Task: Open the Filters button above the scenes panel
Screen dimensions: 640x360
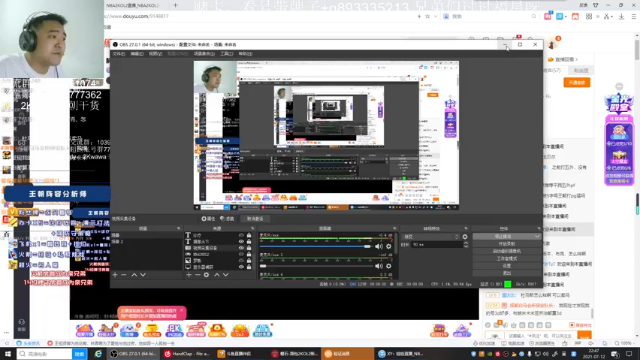Action: point(227,219)
